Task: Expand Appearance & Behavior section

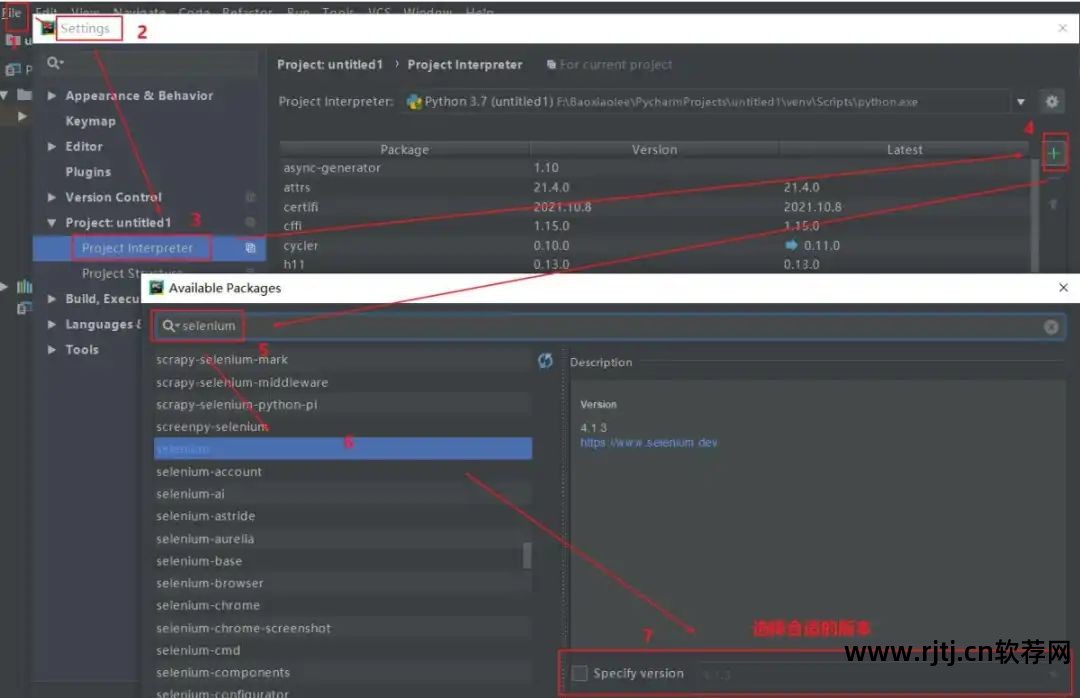Action: pos(52,96)
